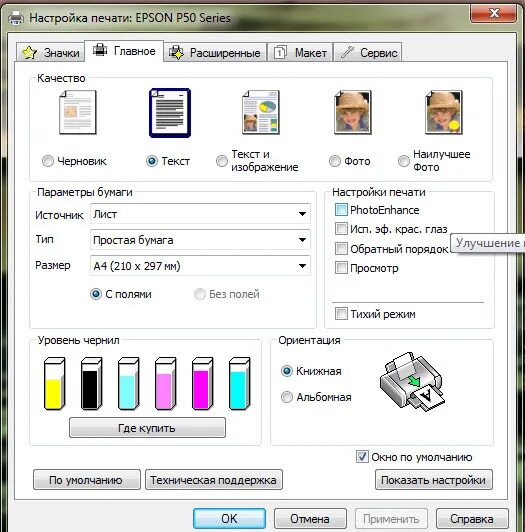Switch to the Главное tab

click(x=124, y=51)
